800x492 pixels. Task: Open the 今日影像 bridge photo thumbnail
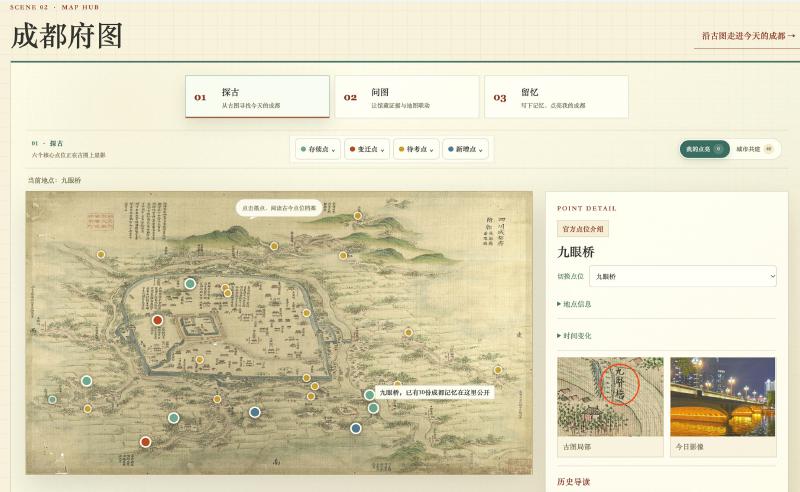pos(722,397)
